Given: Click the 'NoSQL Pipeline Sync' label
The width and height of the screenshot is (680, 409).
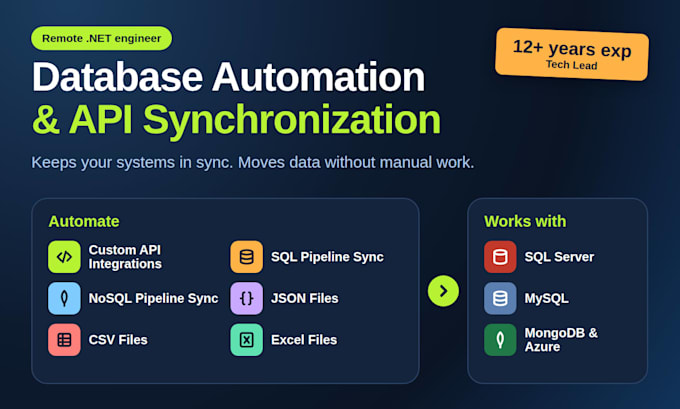Looking at the screenshot, I should [154, 298].
